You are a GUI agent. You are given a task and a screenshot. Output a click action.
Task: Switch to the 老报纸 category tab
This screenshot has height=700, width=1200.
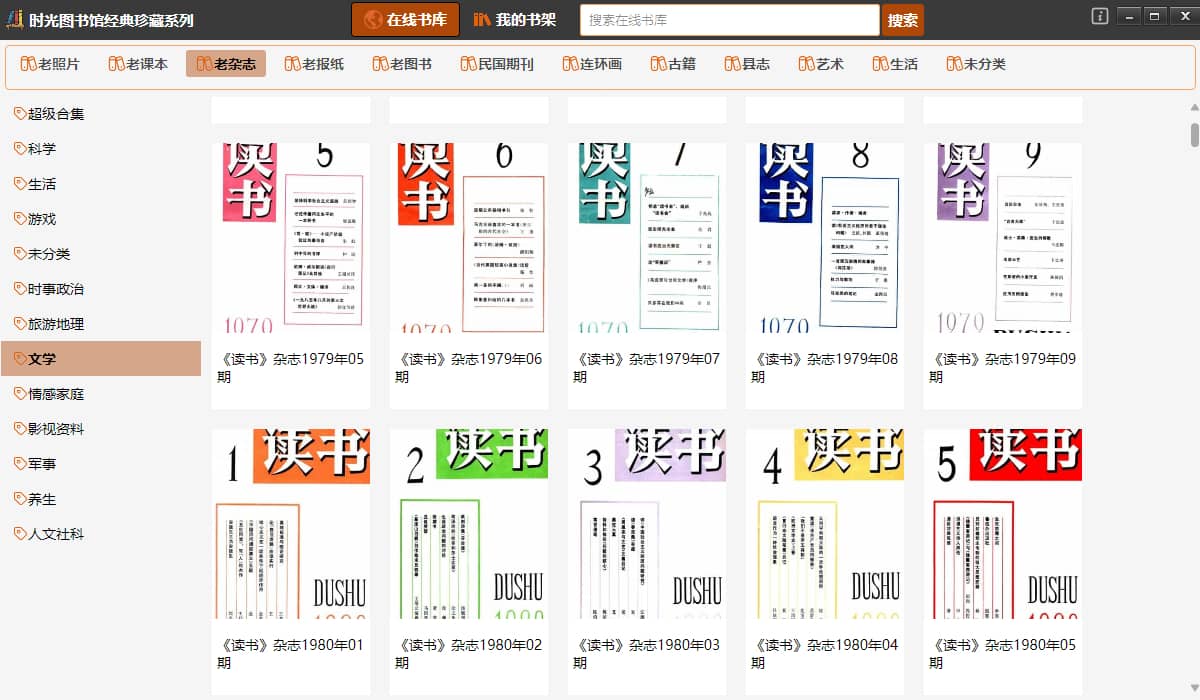tap(314, 64)
